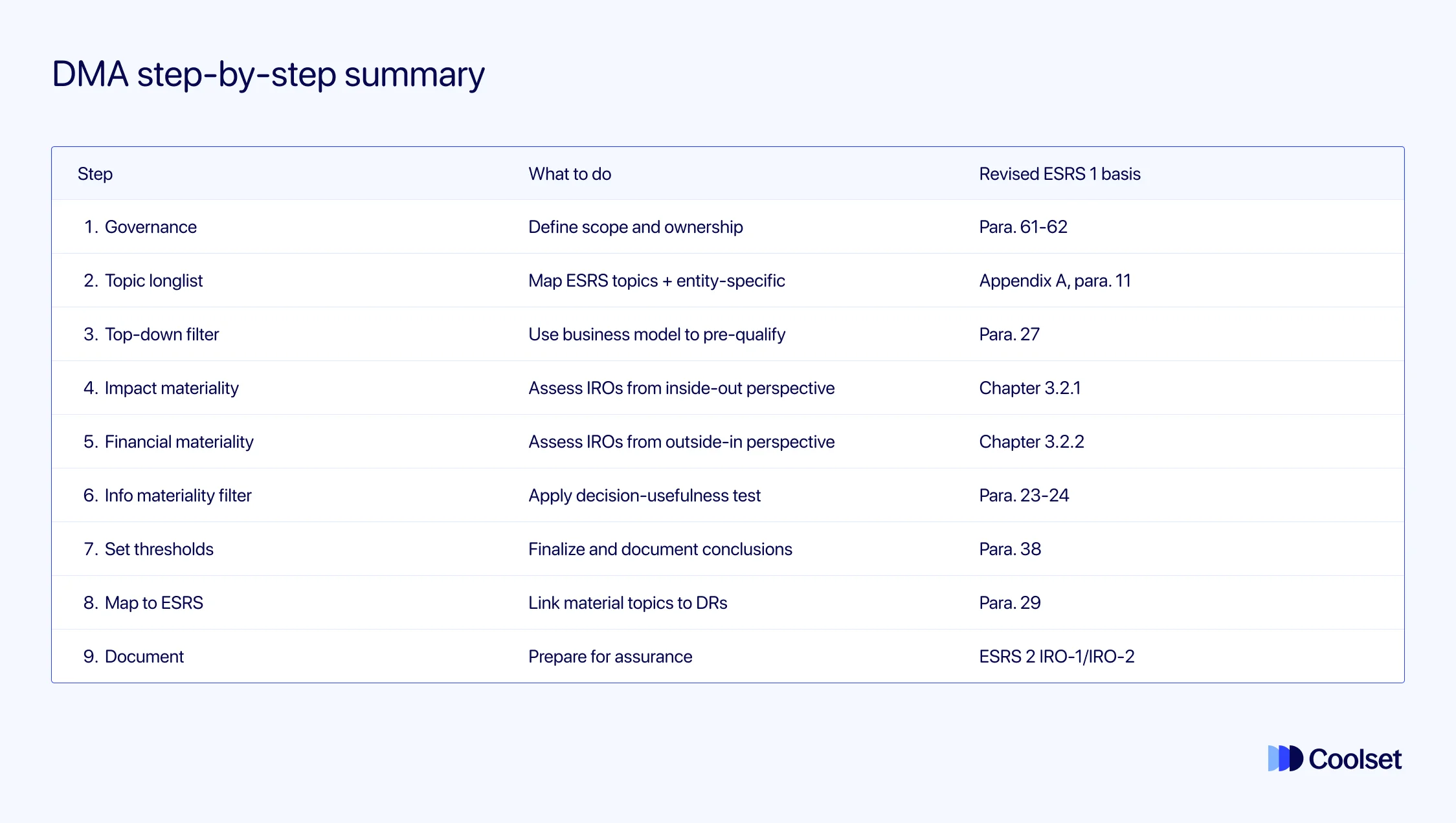Viewport: 1456px width, 823px height.
Task: Click the Coolset brand name text
Action: pyautogui.click(x=1354, y=759)
